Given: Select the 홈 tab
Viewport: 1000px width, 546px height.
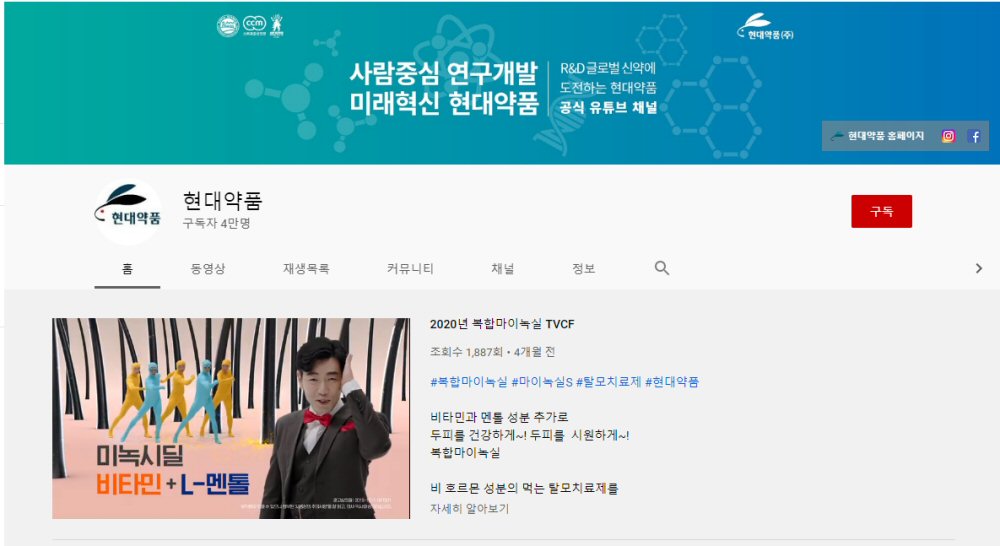Looking at the screenshot, I should 128,269.
